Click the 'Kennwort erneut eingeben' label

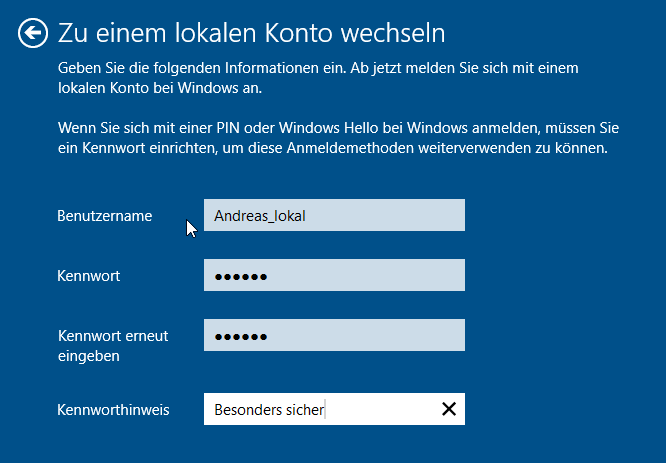[x=113, y=346]
